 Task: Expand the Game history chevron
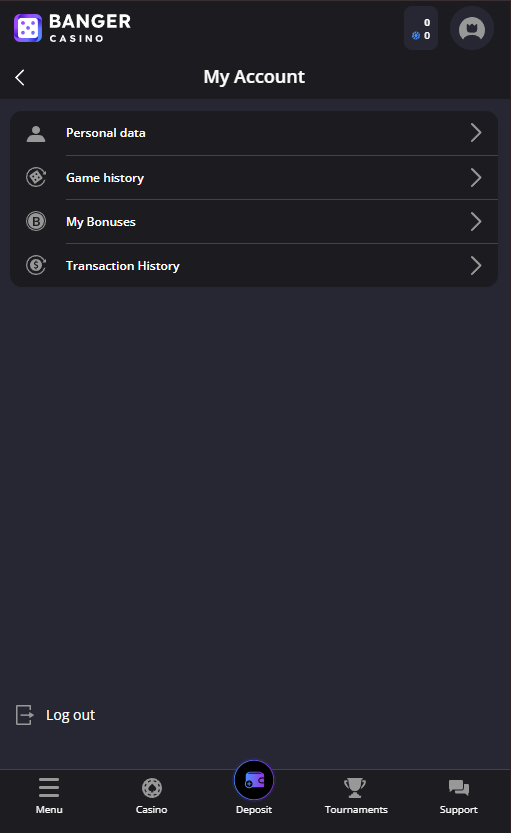pyautogui.click(x=476, y=177)
